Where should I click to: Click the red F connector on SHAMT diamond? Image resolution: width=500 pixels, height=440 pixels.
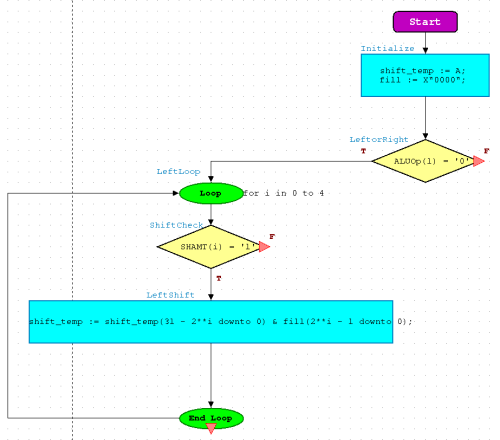[x=264, y=247]
